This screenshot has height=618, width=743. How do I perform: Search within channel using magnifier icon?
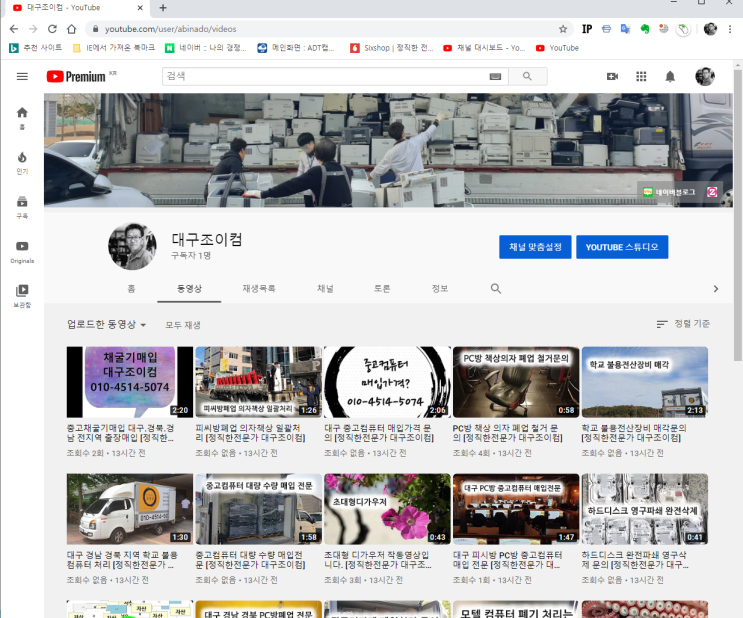click(x=496, y=289)
